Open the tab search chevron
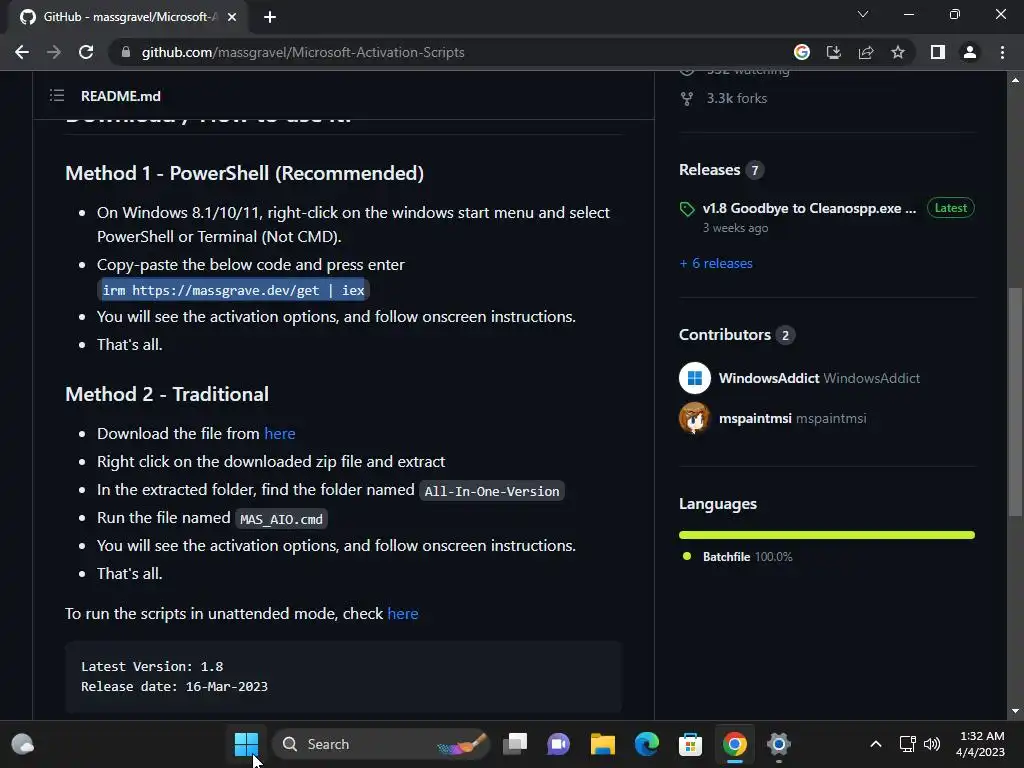The width and height of the screenshot is (1024, 768). click(863, 14)
